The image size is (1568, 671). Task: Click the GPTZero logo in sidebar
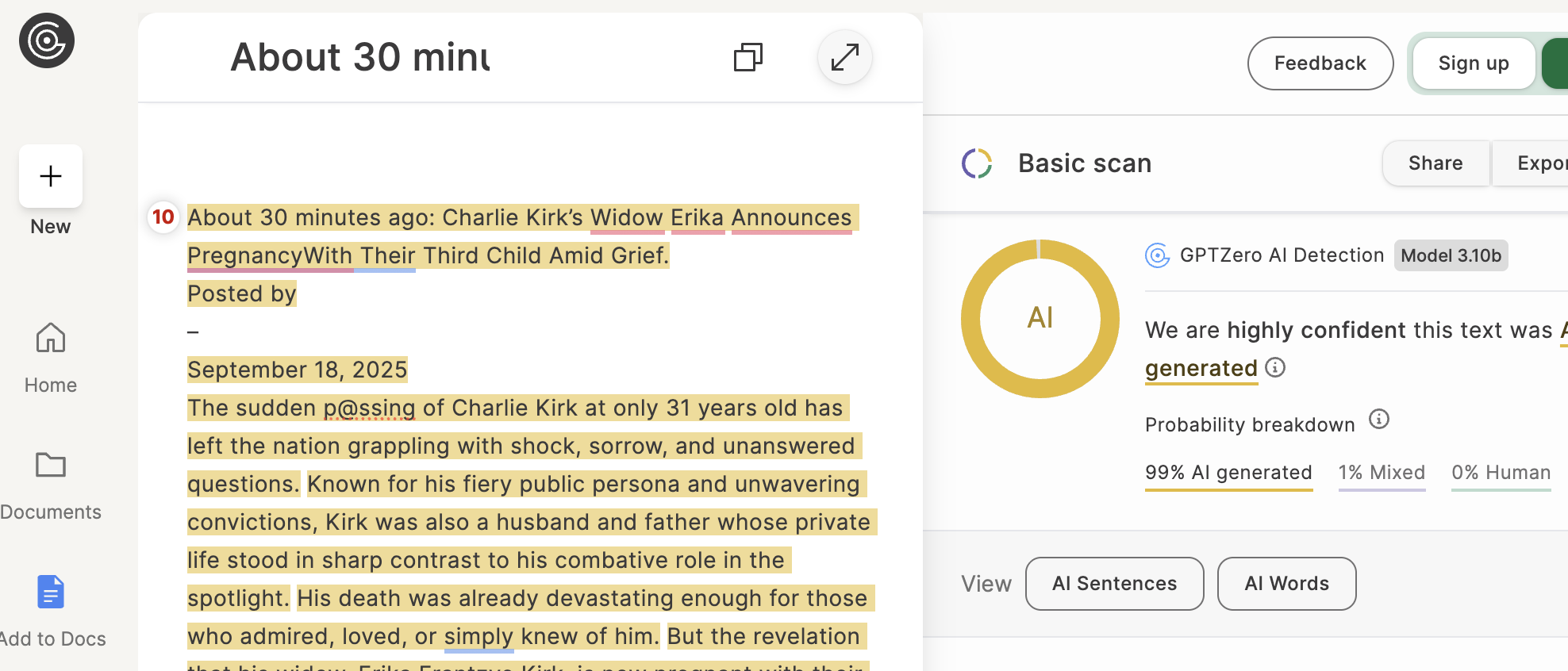(x=47, y=40)
